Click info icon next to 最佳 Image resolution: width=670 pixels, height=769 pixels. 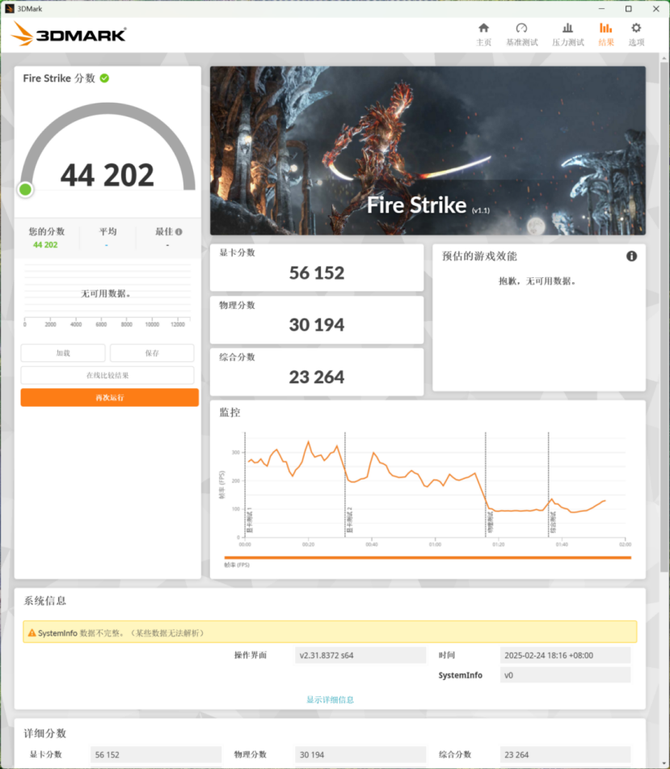pyautogui.click(x=179, y=231)
